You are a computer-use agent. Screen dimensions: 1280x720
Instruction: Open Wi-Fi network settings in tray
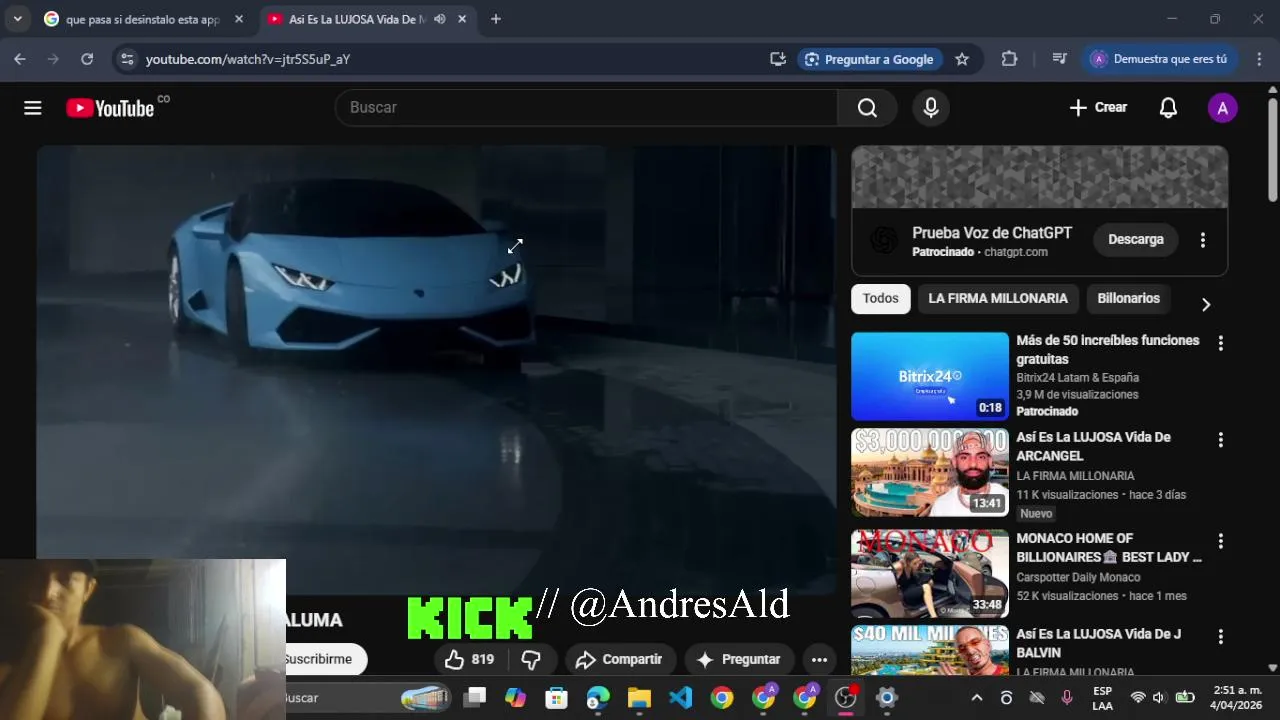1138,698
